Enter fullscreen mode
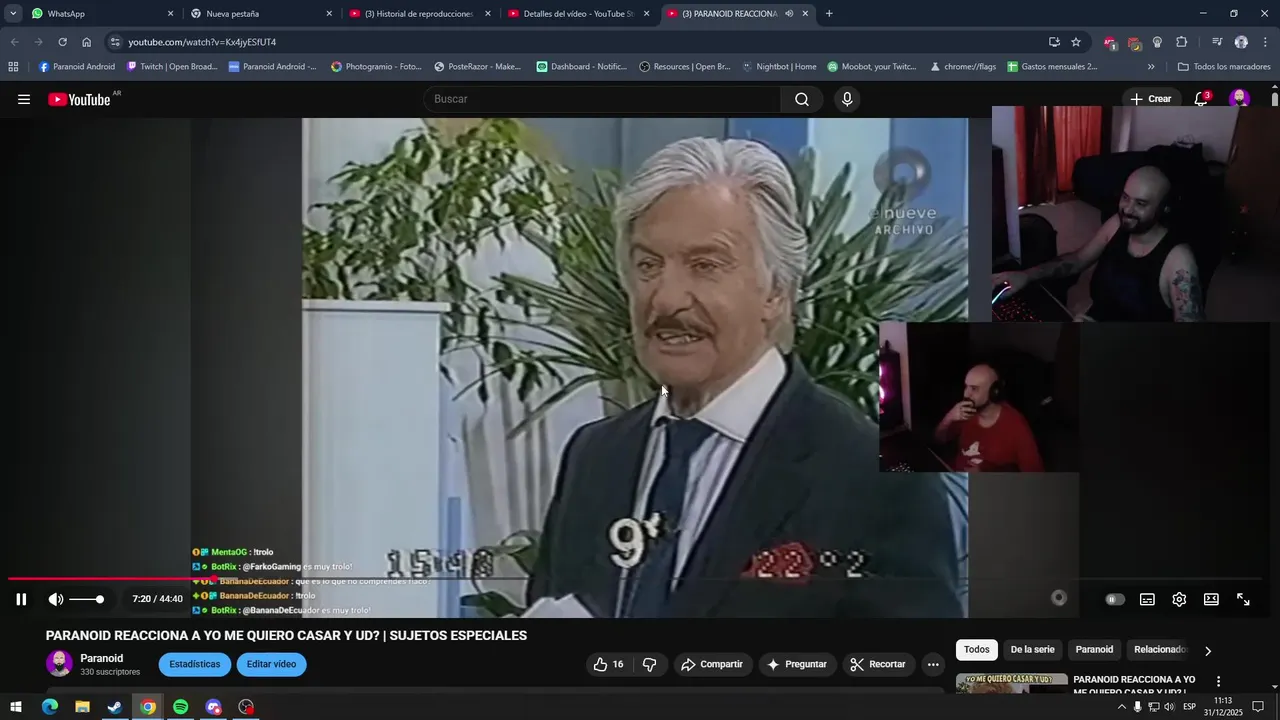 [1243, 599]
